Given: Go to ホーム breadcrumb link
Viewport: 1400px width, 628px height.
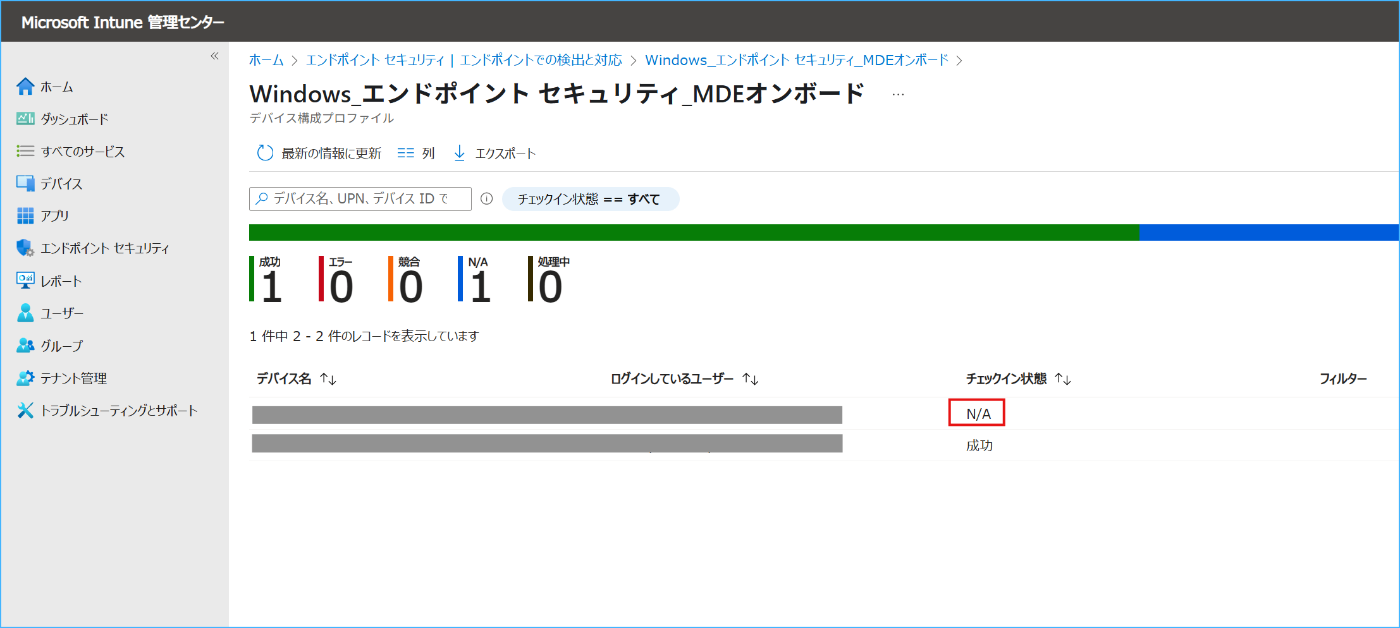Looking at the screenshot, I should point(266,60).
